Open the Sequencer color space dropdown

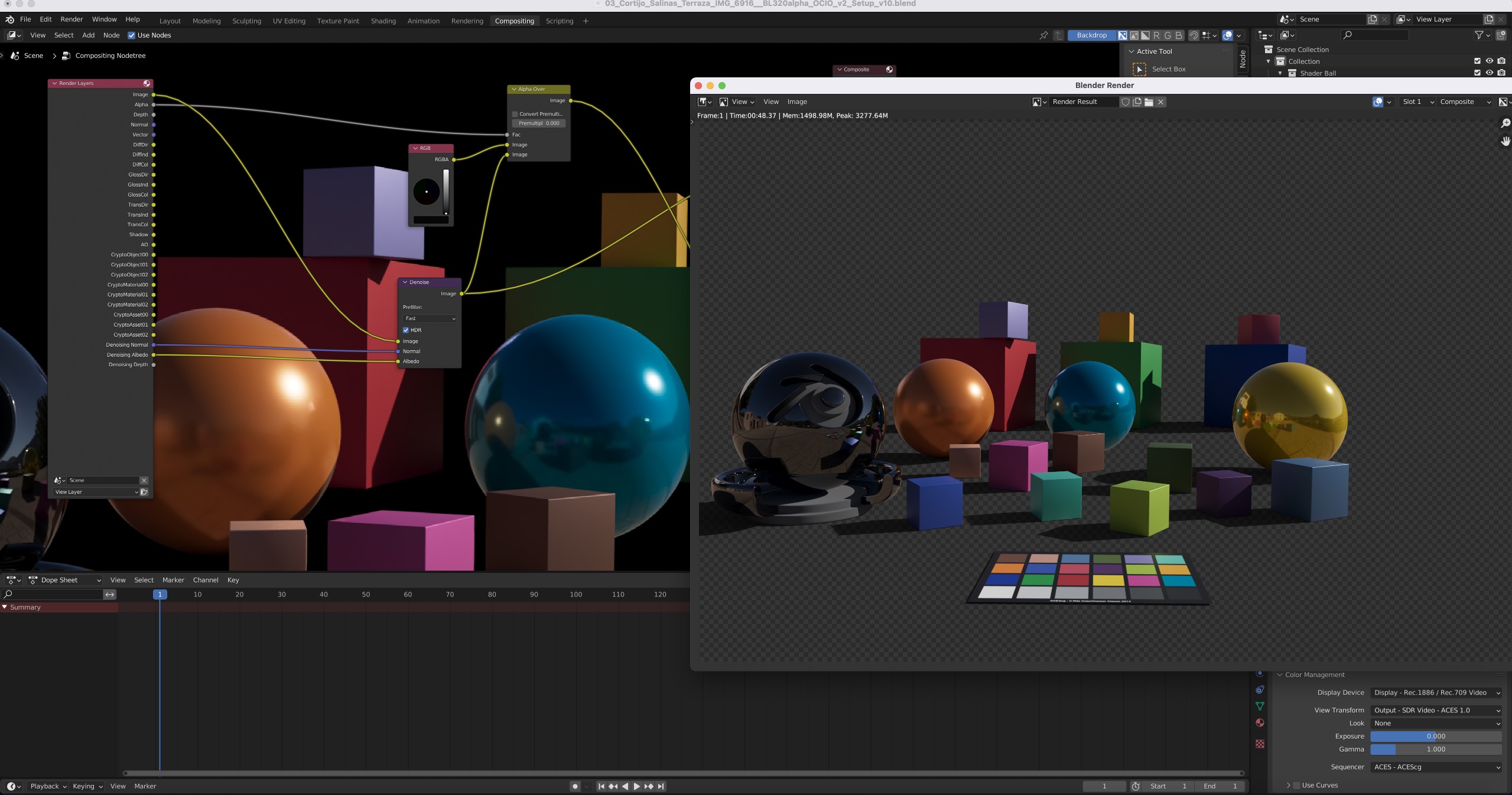[x=1436, y=767]
